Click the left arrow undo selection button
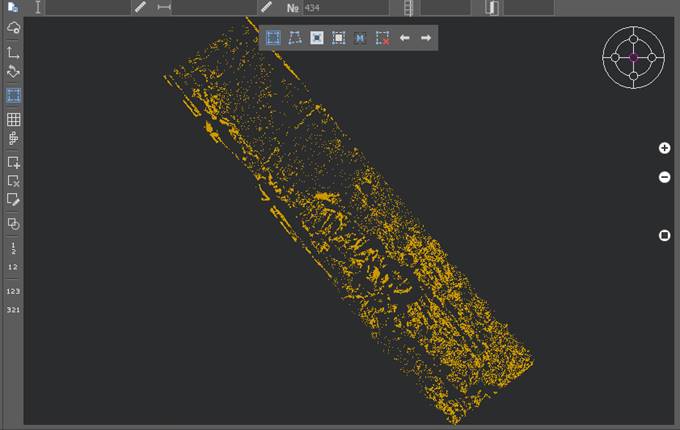 tap(405, 38)
